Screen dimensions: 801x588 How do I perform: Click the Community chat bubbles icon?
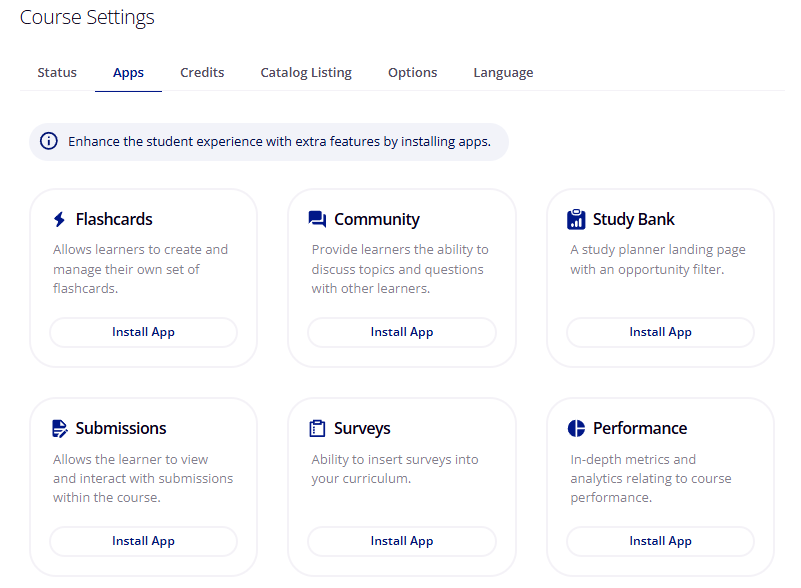point(317,219)
